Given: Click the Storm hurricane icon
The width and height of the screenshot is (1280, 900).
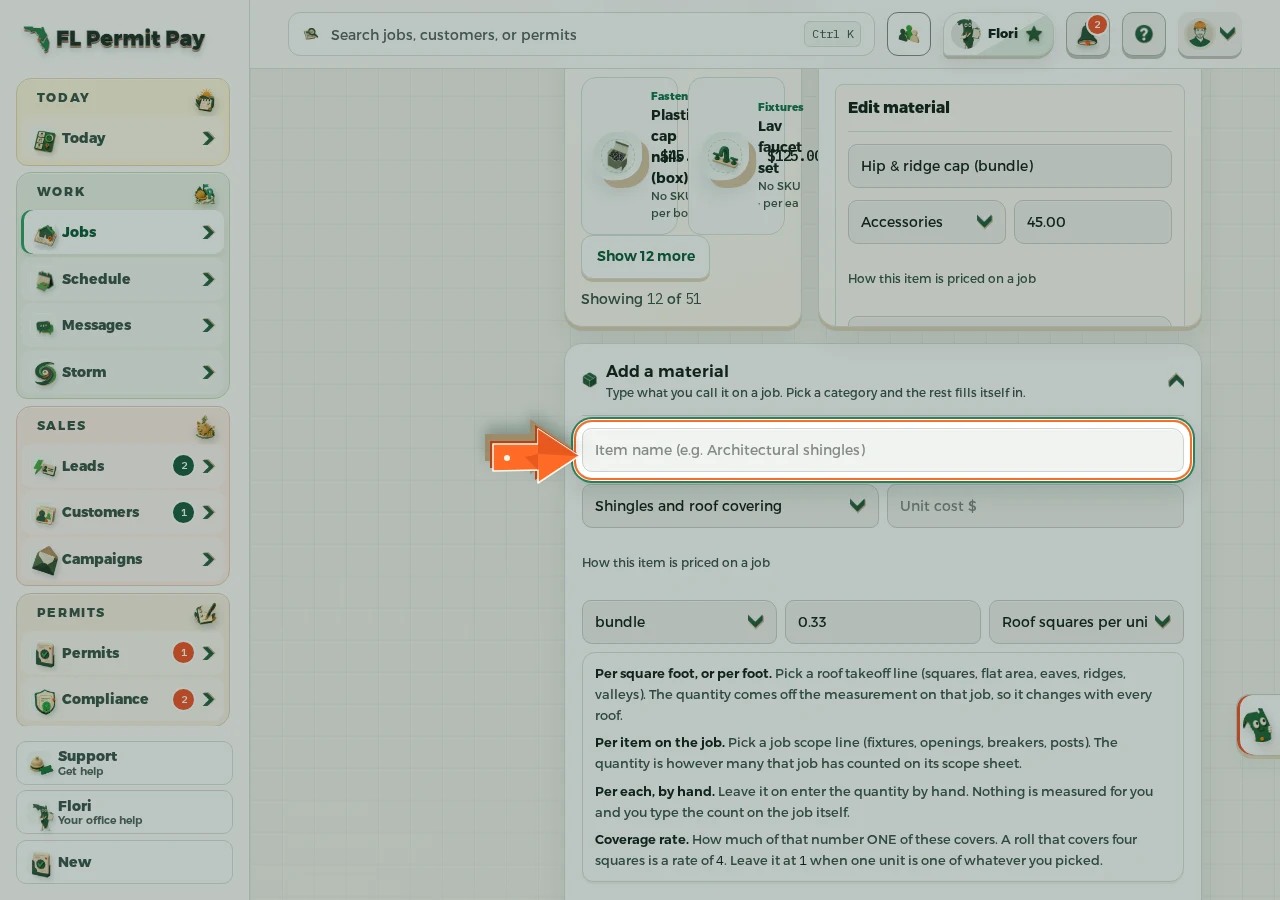Looking at the screenshot, I should 45,373.
